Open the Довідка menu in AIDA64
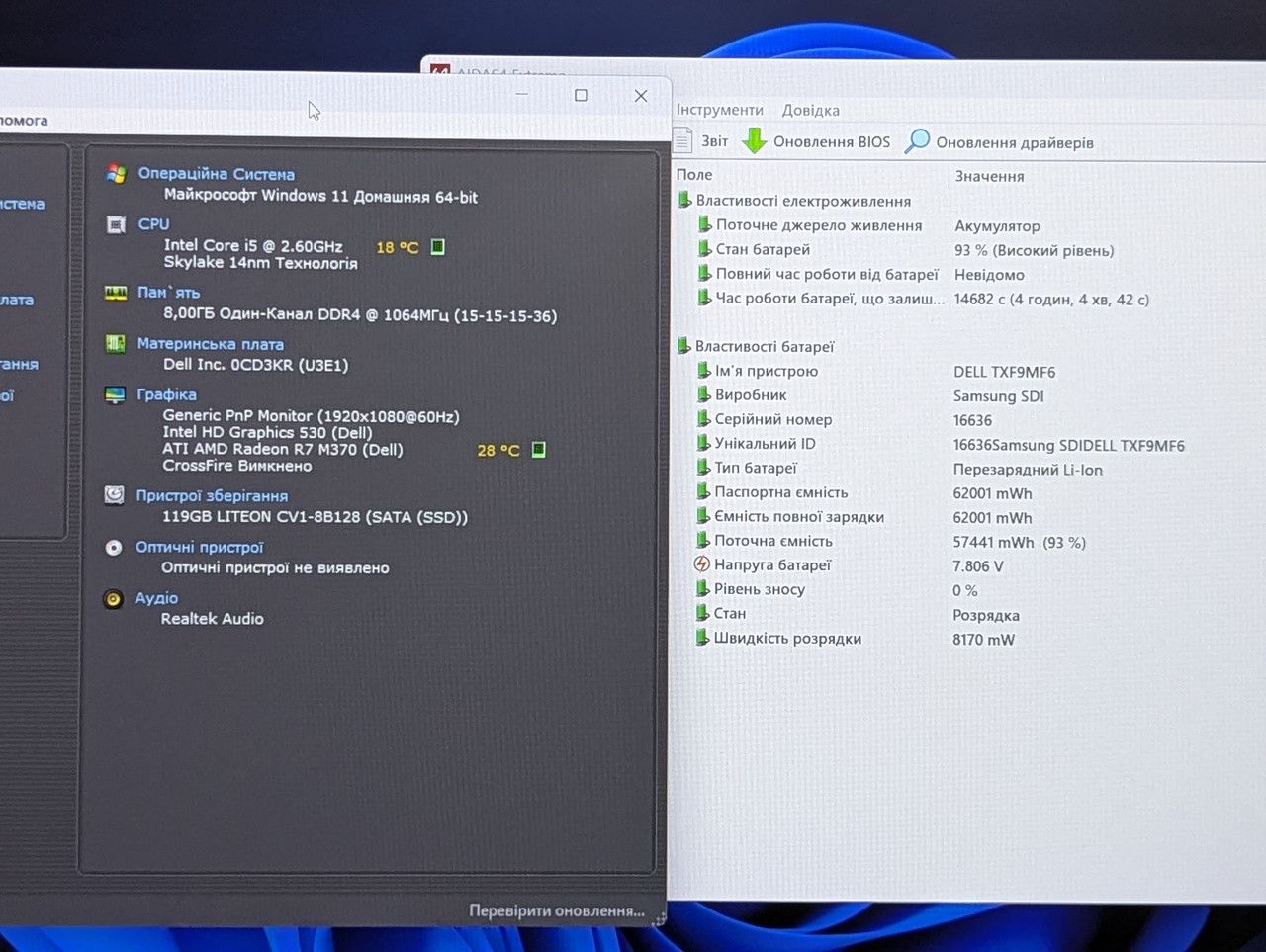The height and width of the screenshot is (952, 1266). click(x=811, y=110)
